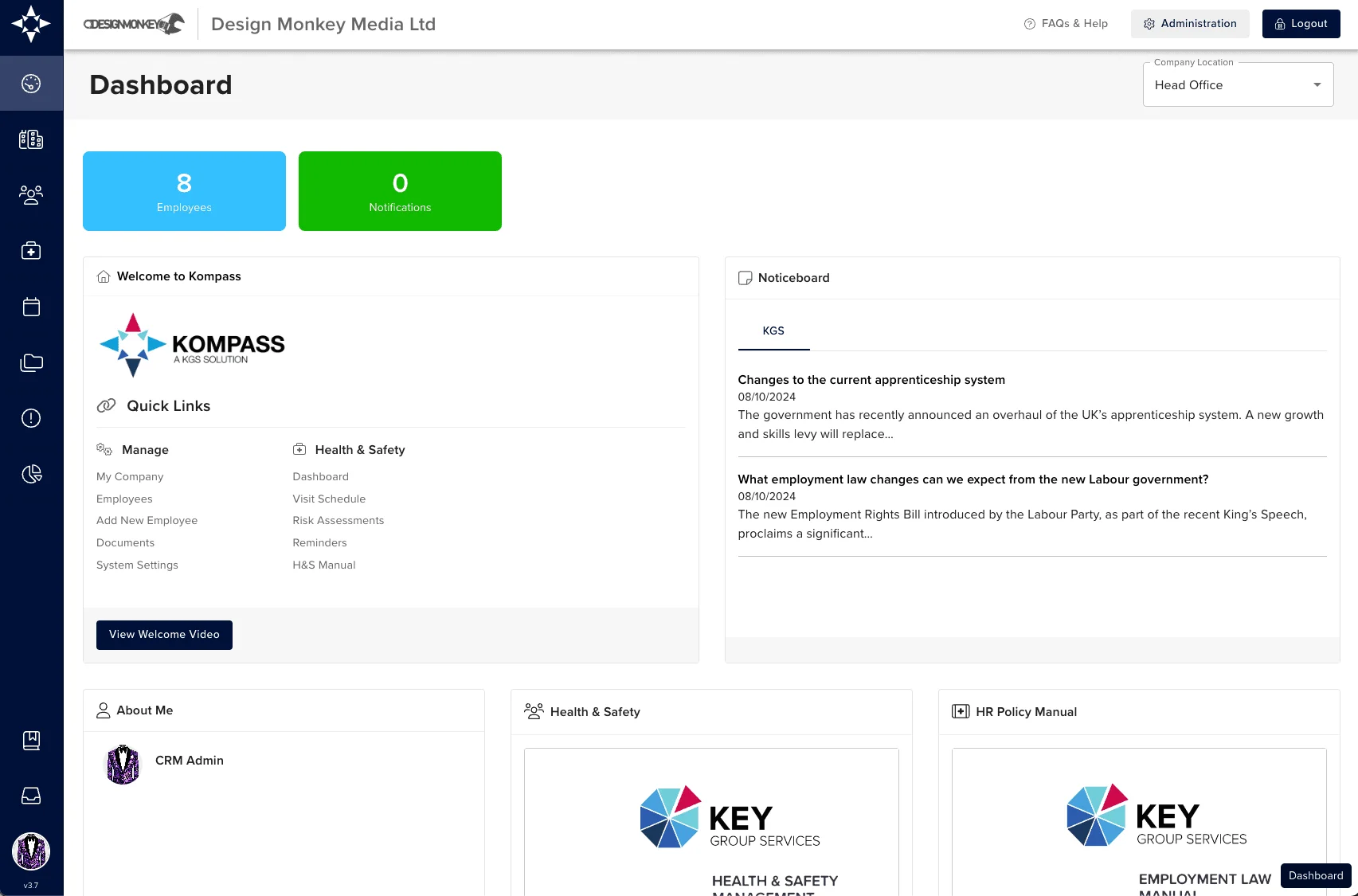This screenshot has width=1358, height=896.
Task: Select the KGS noticeboard tab
Action: [773, 331]
